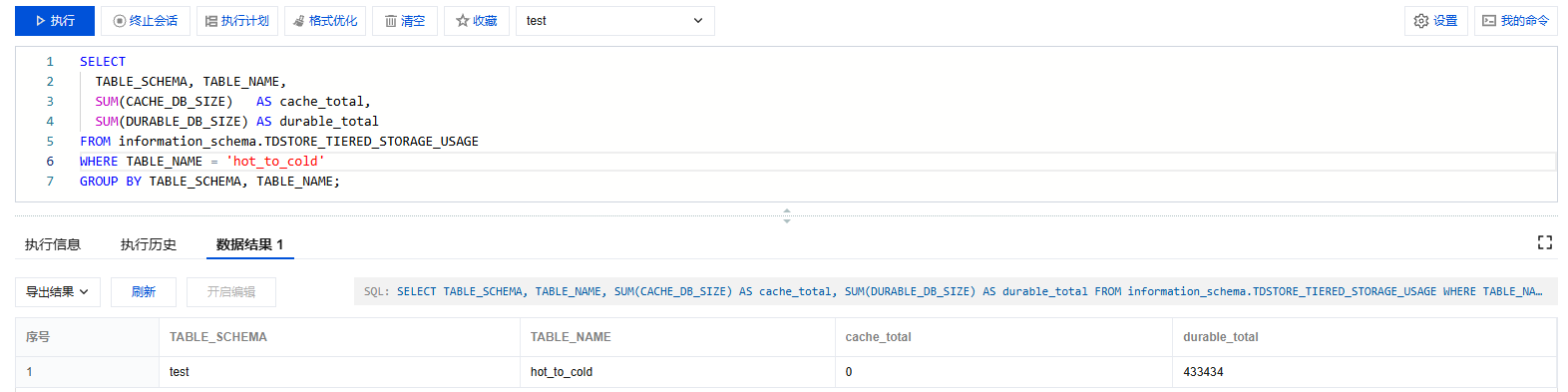This screenshot has height=392, width=1568.
Task: Click the editor/result splitter handle
Action: (x=787, y=215)
